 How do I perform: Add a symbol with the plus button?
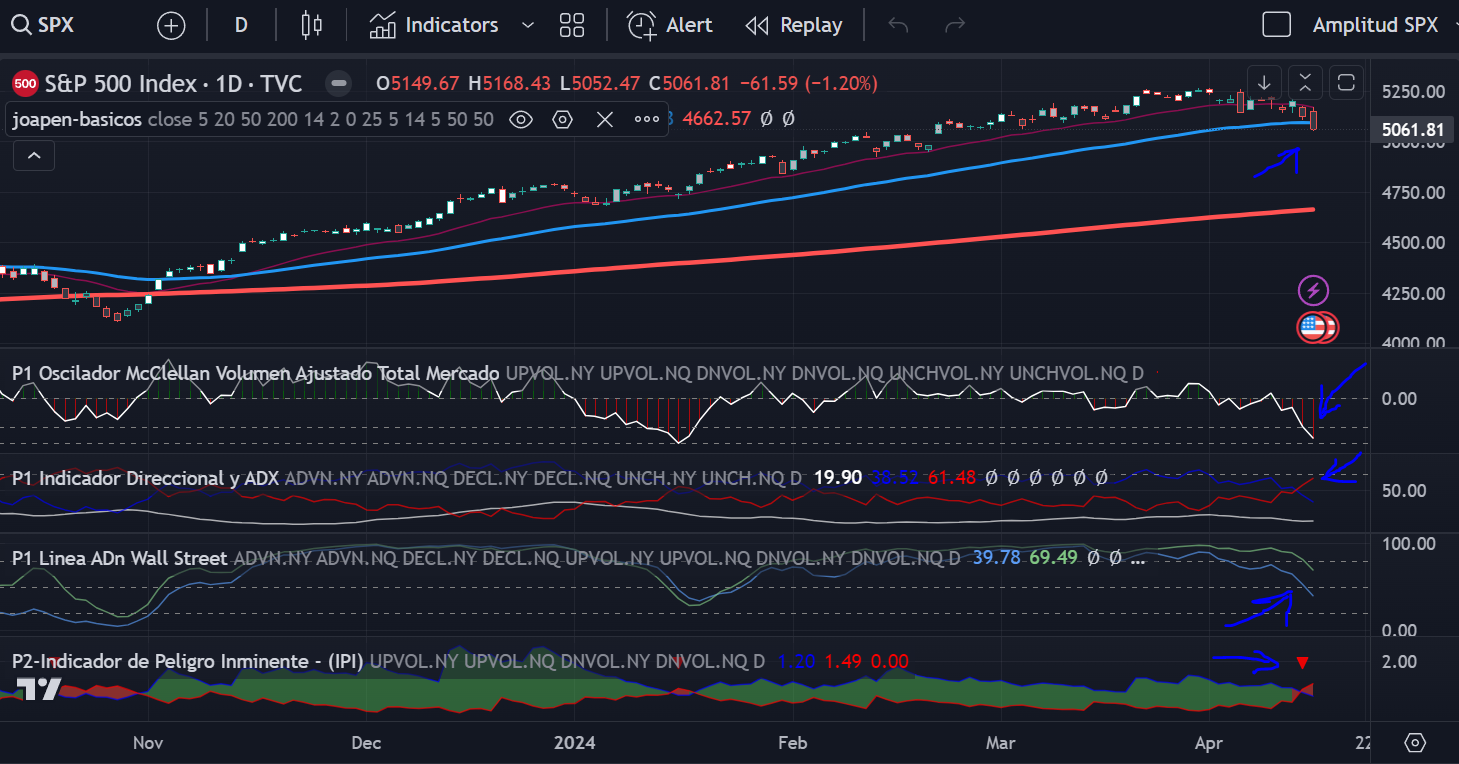click(171, 26)
